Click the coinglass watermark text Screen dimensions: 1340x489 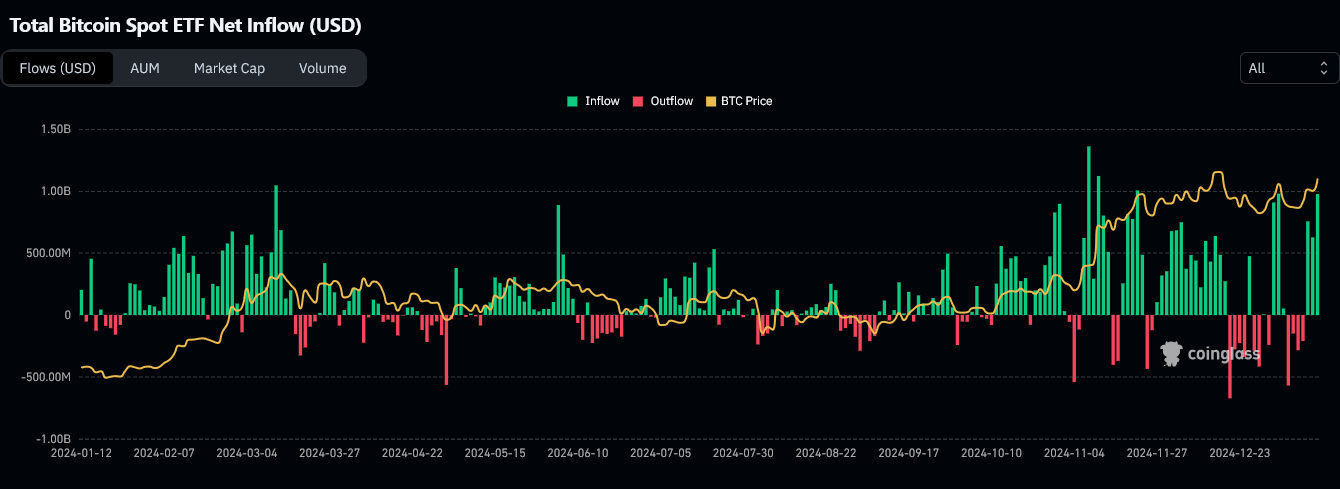(1223, 354)
